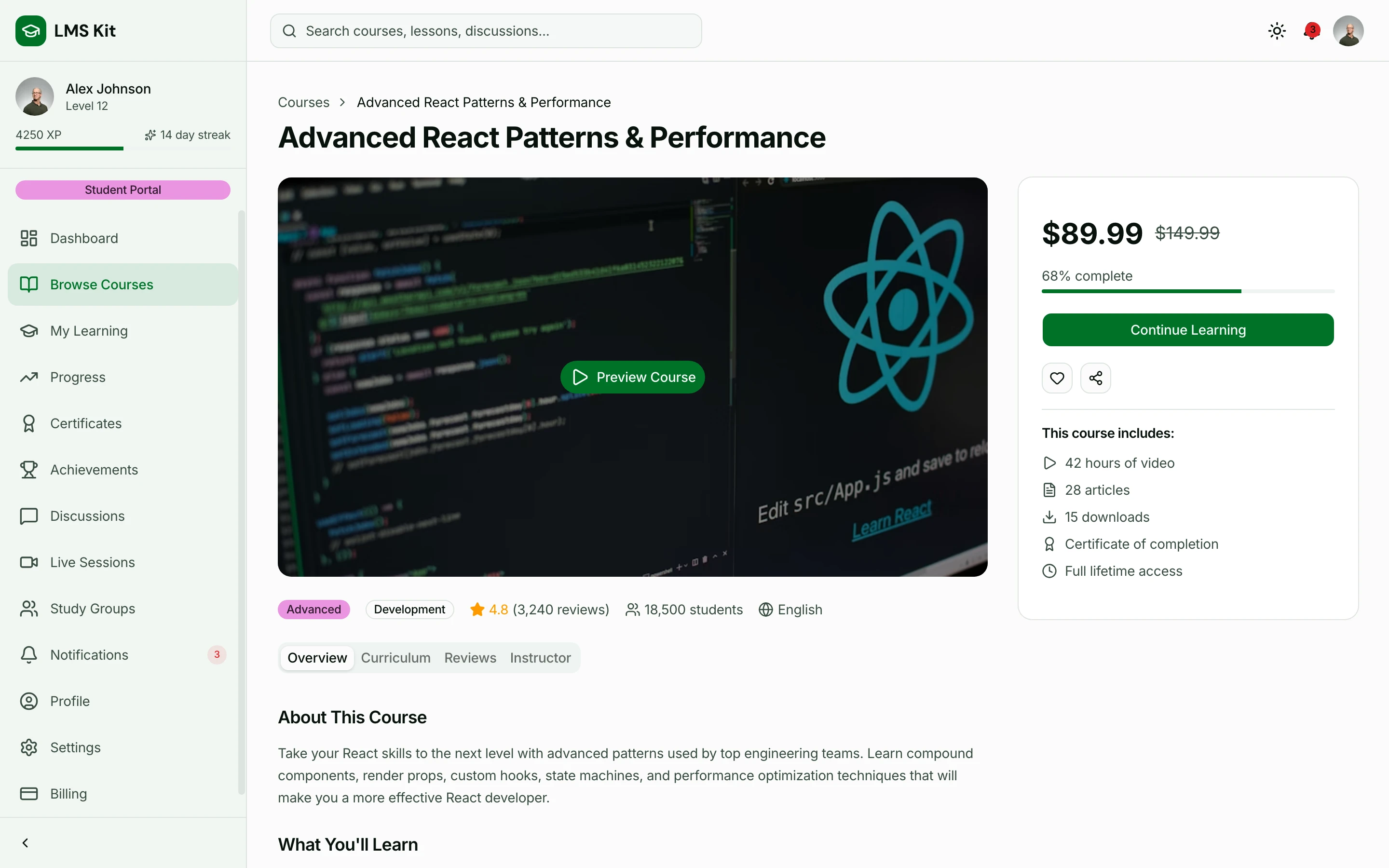Click the Notifications count badge showing 3

[x=217, y=655]
